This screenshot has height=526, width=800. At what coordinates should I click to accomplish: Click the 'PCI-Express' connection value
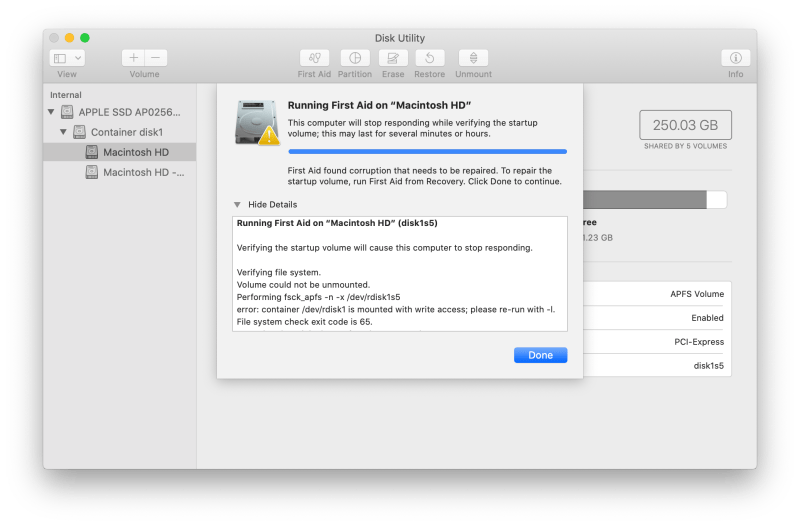point(699,342)
